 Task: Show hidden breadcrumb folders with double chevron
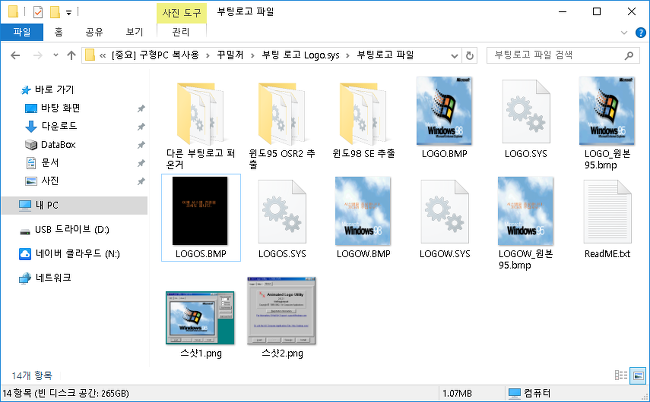103,56
